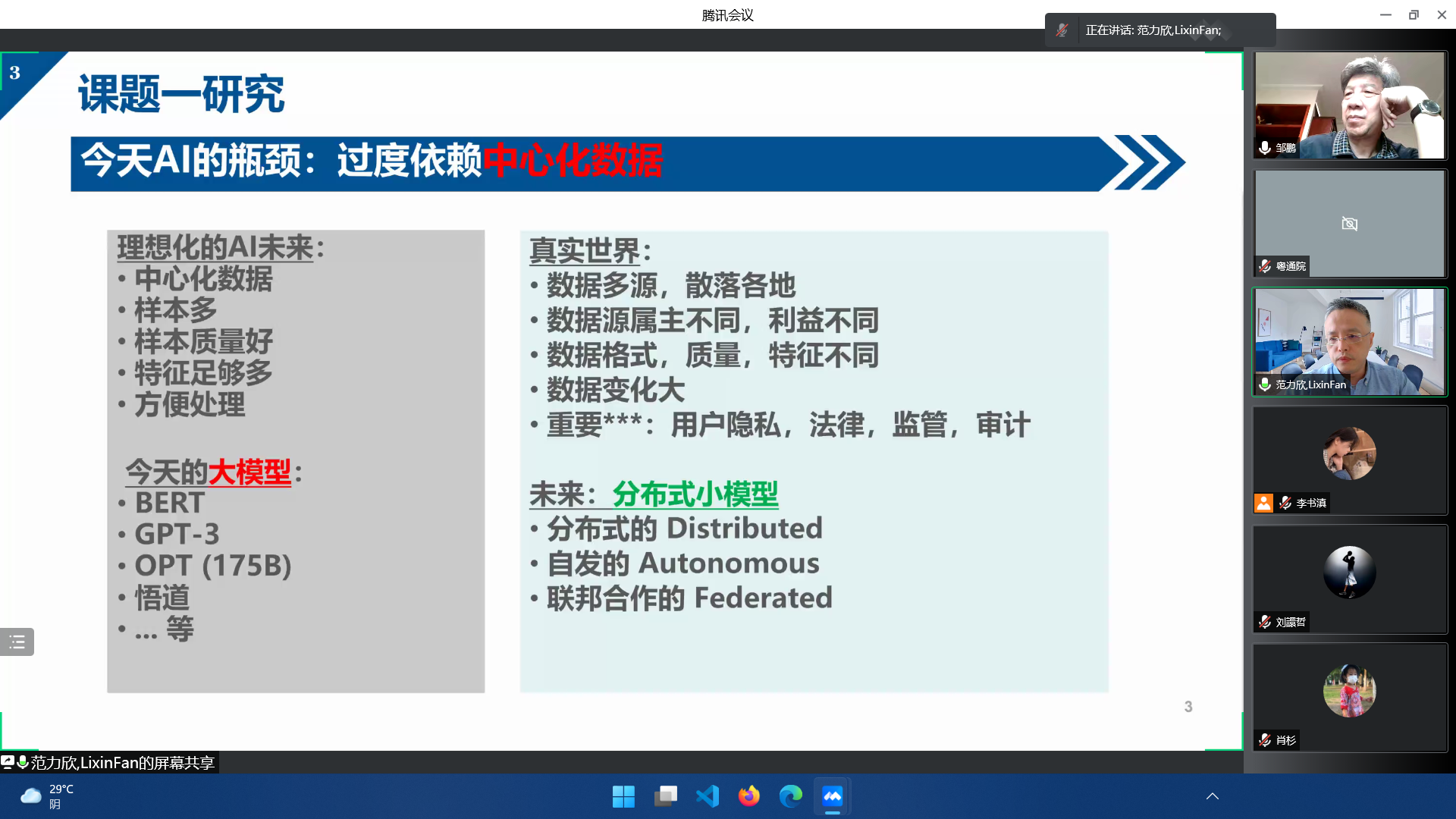The width and height of the screenshot is (1456, 819).
Task: Select 邹鹏's video thumbnail
Action: point(1350,105)
